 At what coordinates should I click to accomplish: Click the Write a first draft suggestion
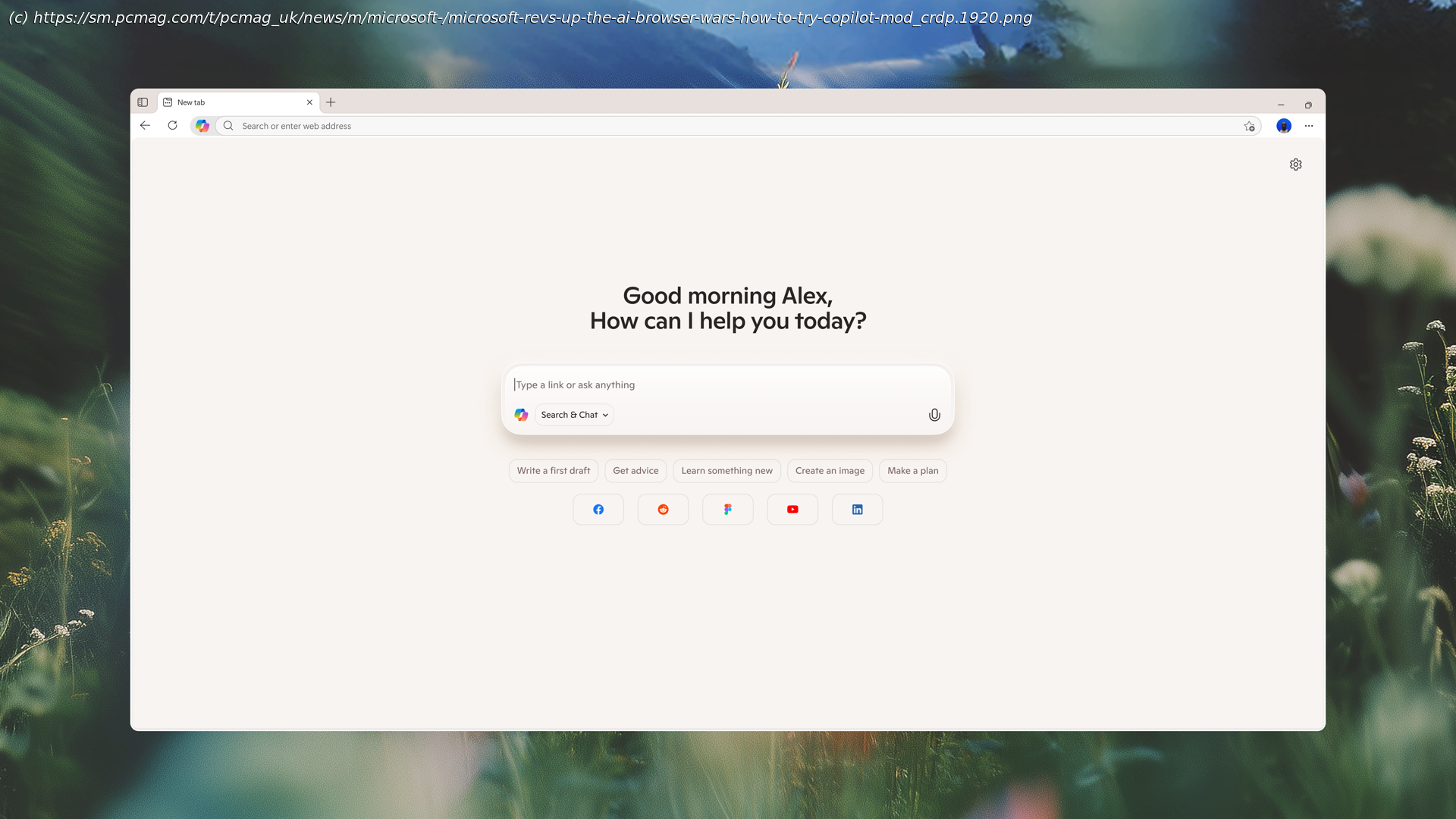point(554,471)
